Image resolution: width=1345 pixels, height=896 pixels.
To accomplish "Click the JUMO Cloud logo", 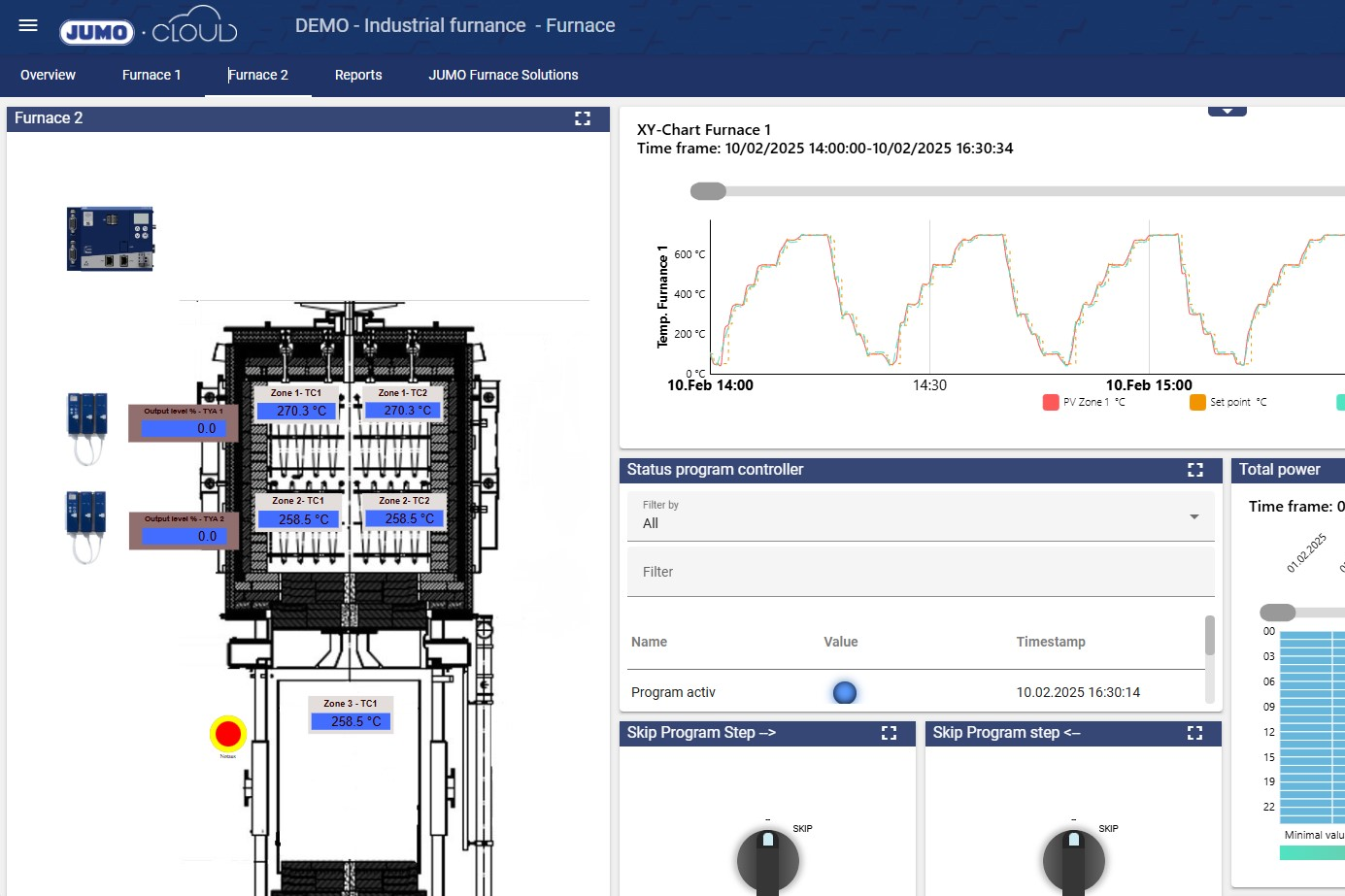I will point(149,28).
